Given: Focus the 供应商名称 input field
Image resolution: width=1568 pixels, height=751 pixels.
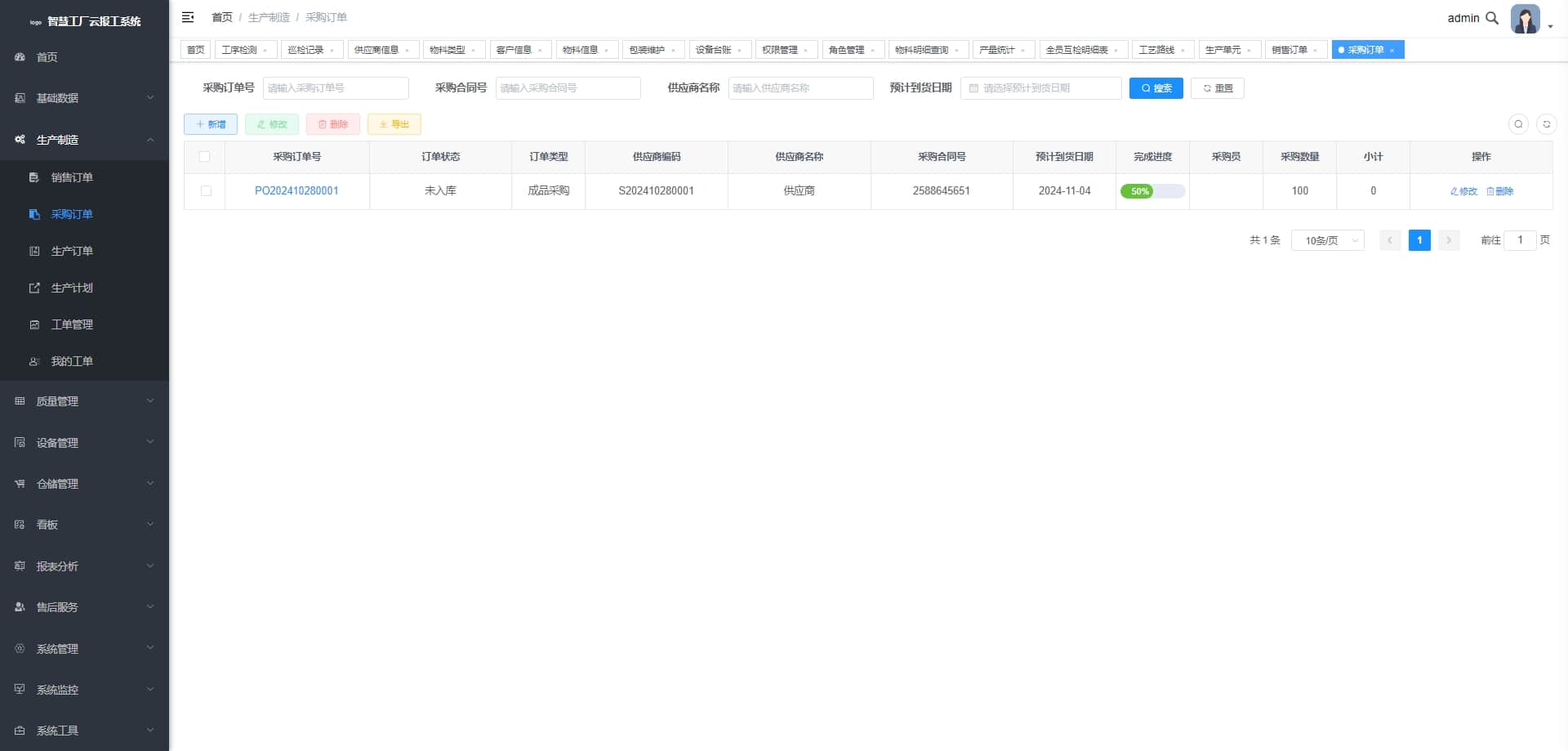Looking at the screenshot, I should coord(801,88).
